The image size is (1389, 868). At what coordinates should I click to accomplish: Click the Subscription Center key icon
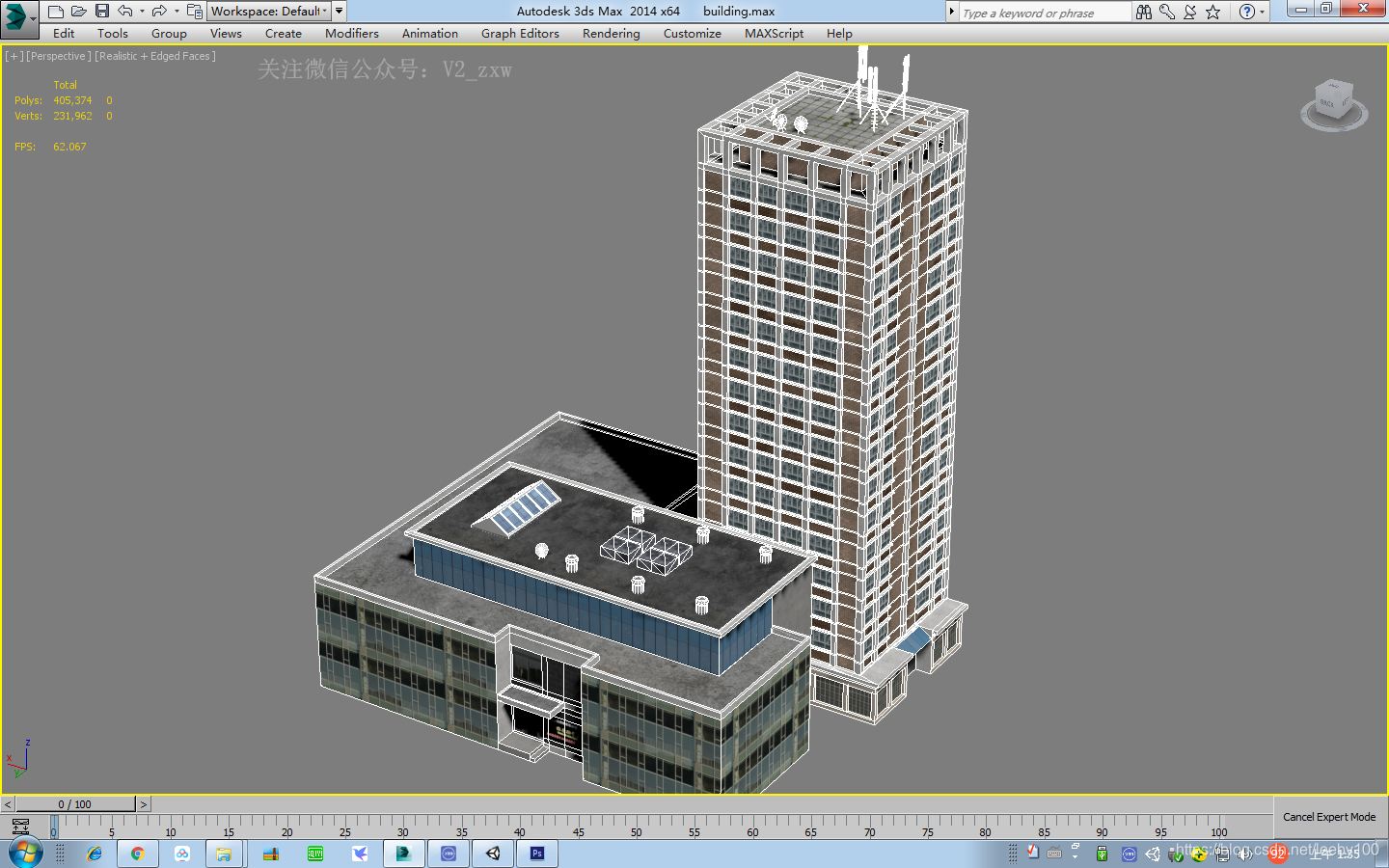click(1167, 13)
